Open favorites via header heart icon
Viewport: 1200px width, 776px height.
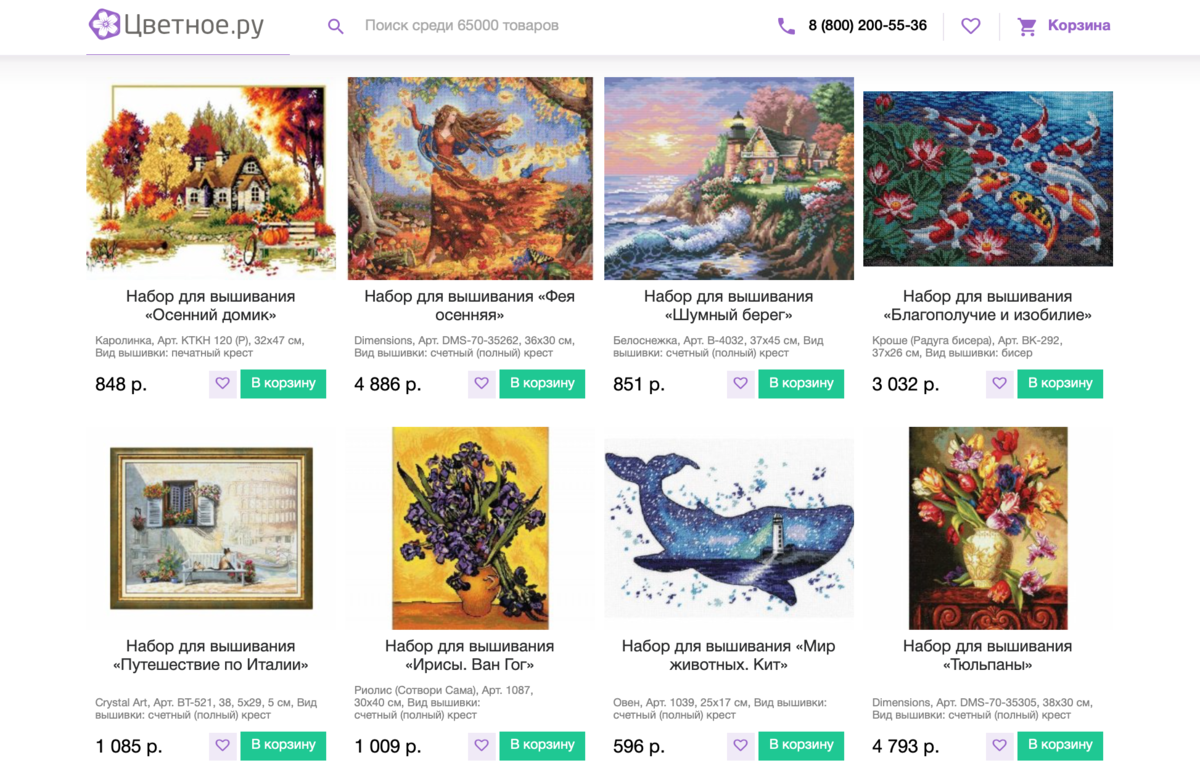971,26
